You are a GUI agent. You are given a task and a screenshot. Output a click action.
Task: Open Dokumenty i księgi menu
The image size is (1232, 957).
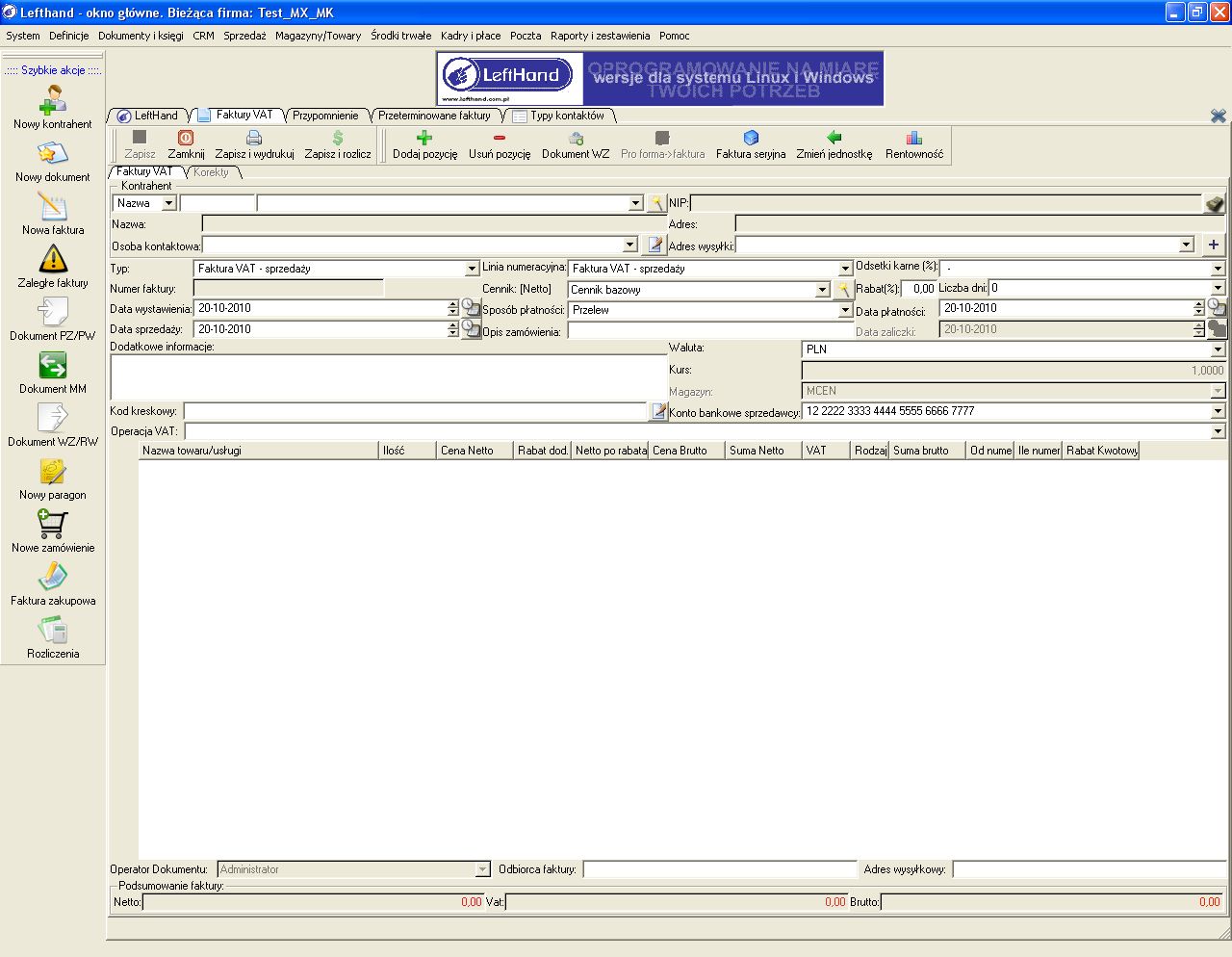141,36
